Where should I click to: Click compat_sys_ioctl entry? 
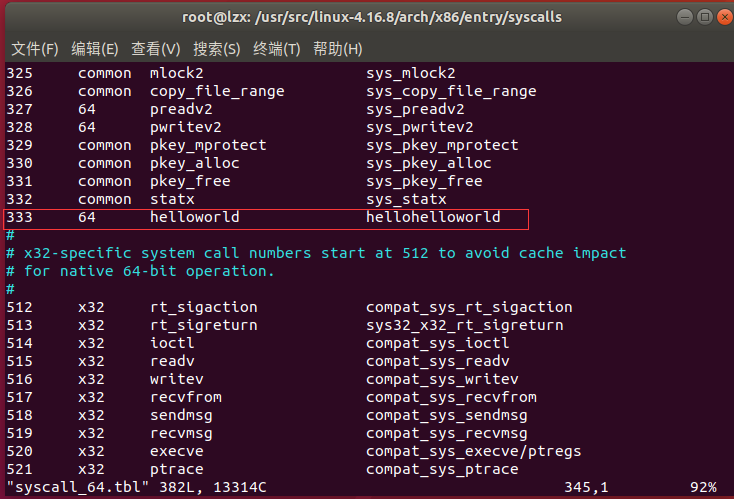[438, 344]
